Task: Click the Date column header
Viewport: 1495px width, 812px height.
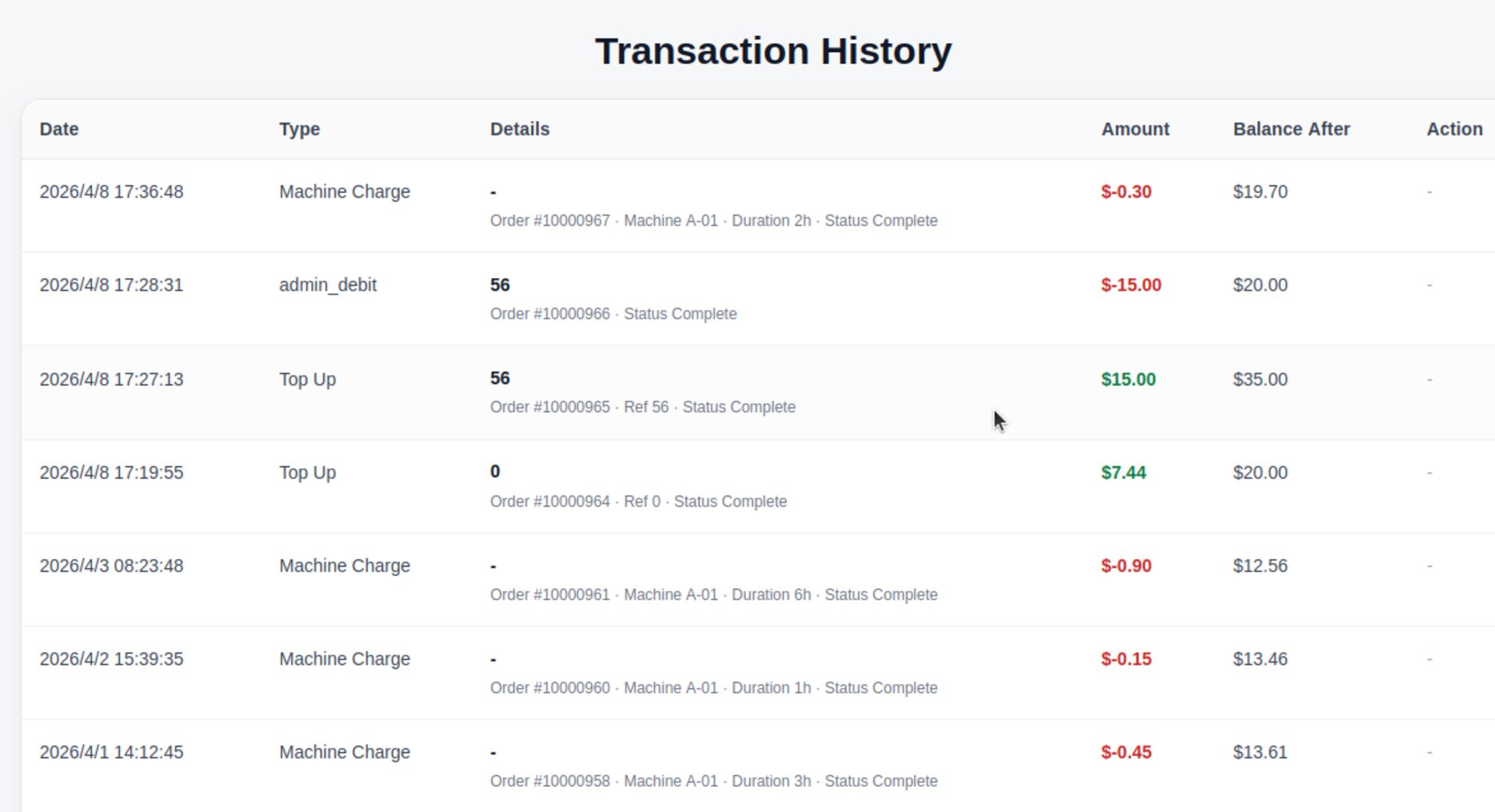Action: 59,129
